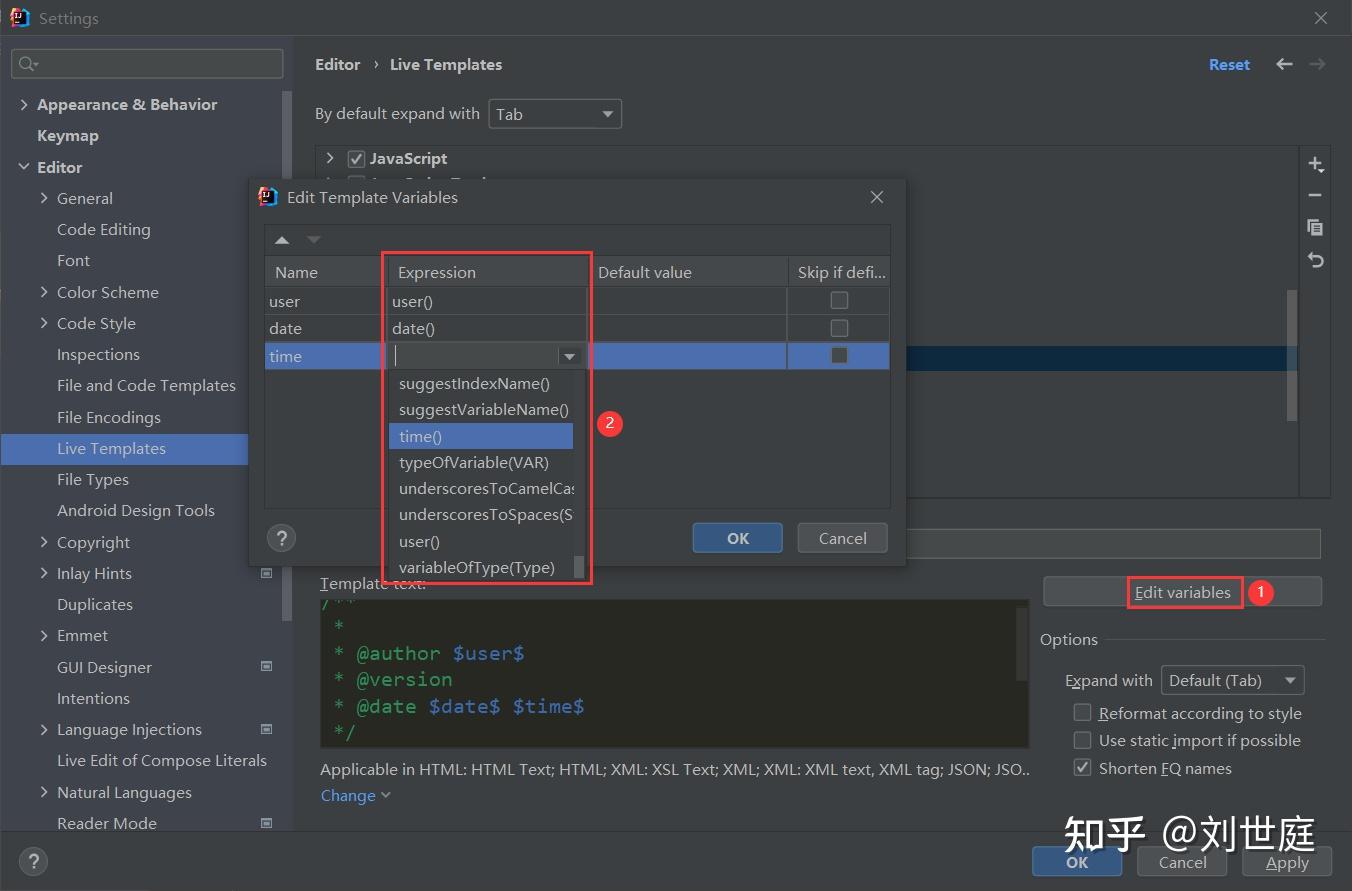Move variable up with the up triangle

[x=282, y=240]
